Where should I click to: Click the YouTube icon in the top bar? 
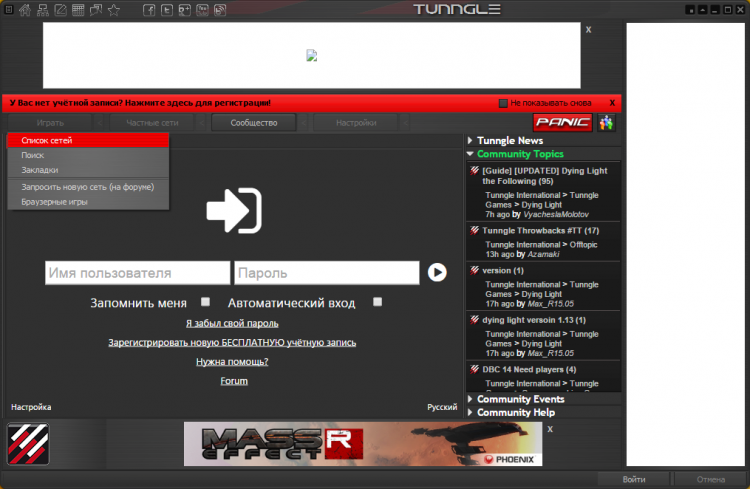(202, 10)
